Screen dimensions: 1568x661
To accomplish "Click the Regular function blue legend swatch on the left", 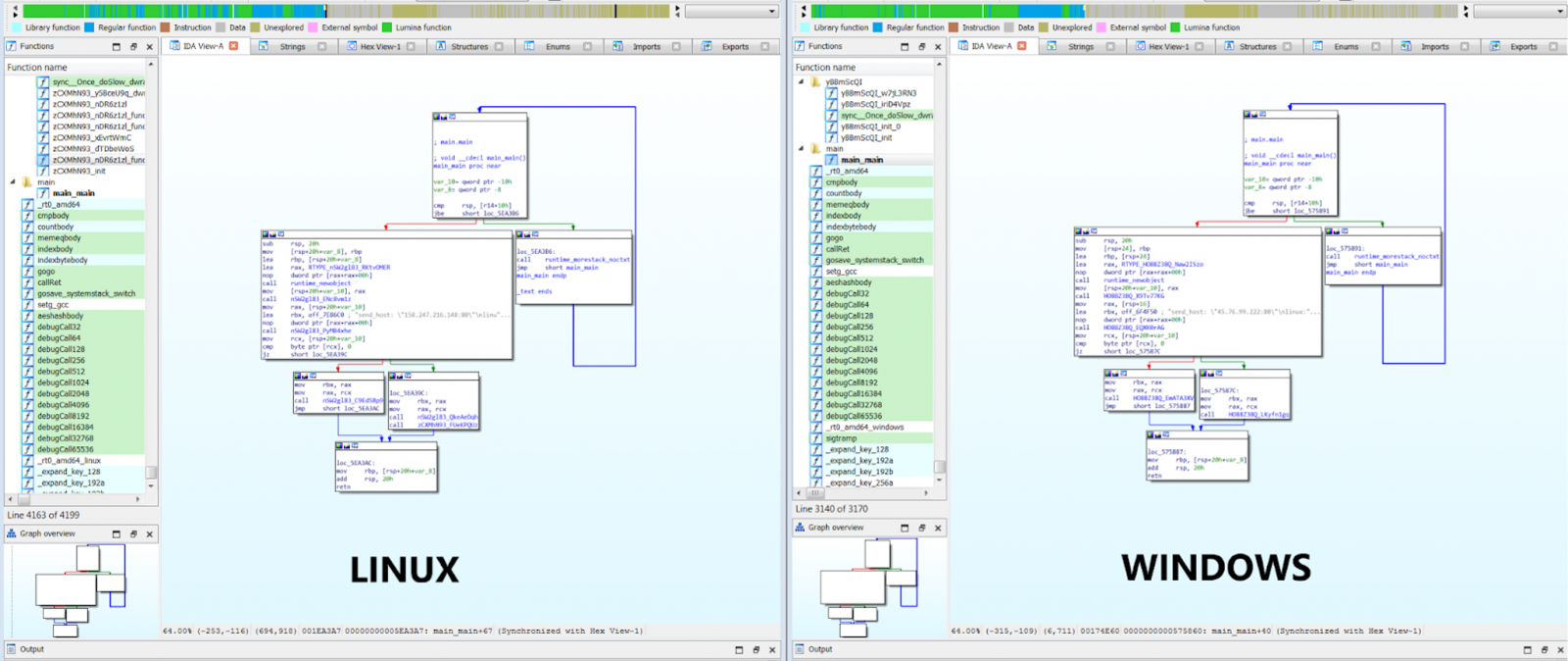I will (x=90, y=27).
